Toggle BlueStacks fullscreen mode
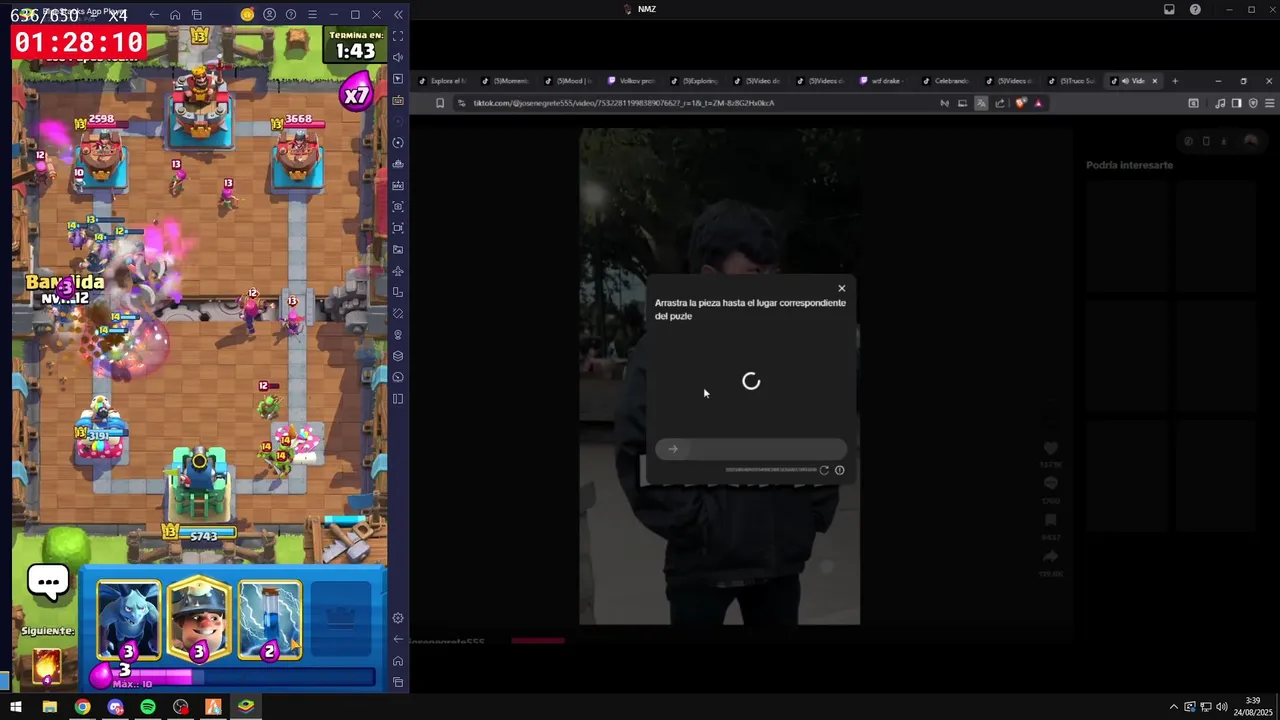Screen dimensions: 1280x720 [398, 36]
